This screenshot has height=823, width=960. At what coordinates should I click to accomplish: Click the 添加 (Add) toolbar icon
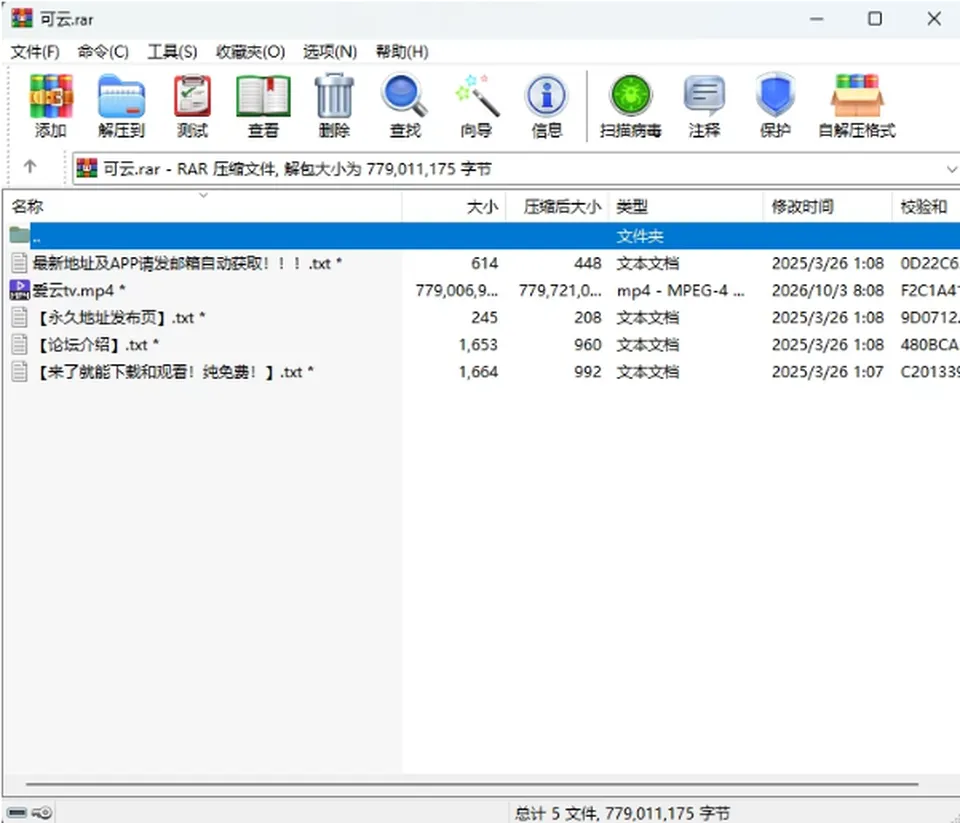pyautogui.click(x=51, y=96)
